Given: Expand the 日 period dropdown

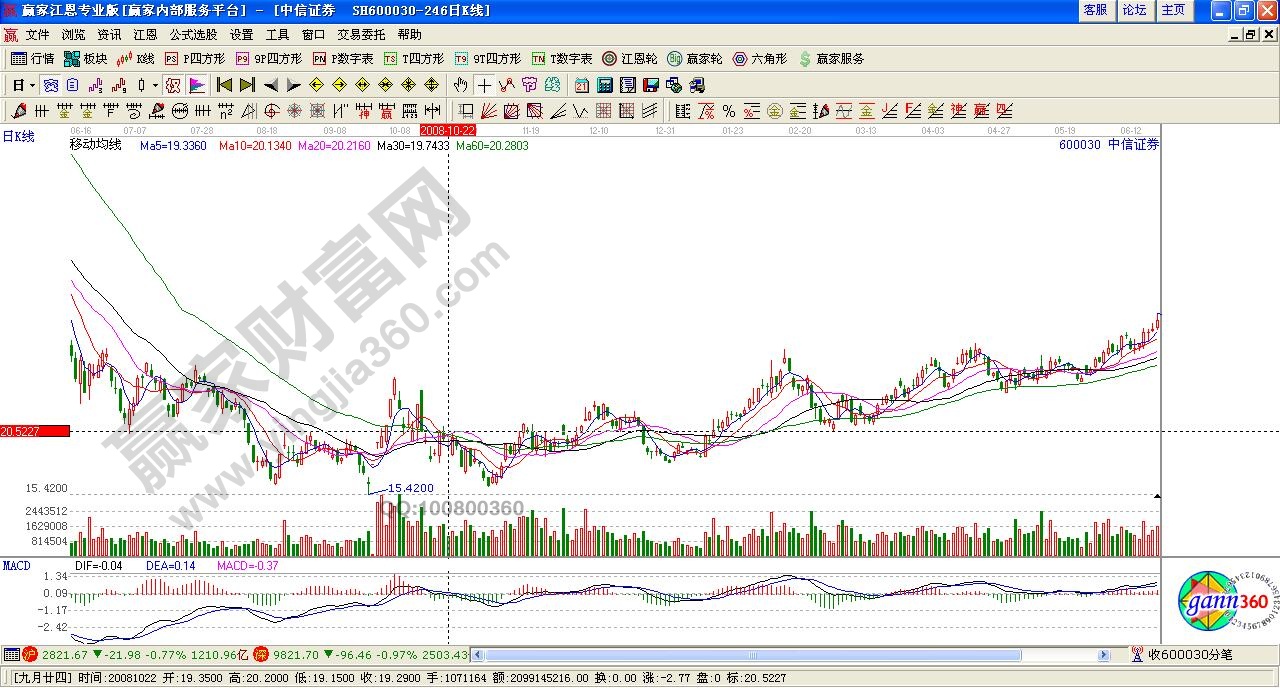Looking at the screenshot, I should point(24,85).
